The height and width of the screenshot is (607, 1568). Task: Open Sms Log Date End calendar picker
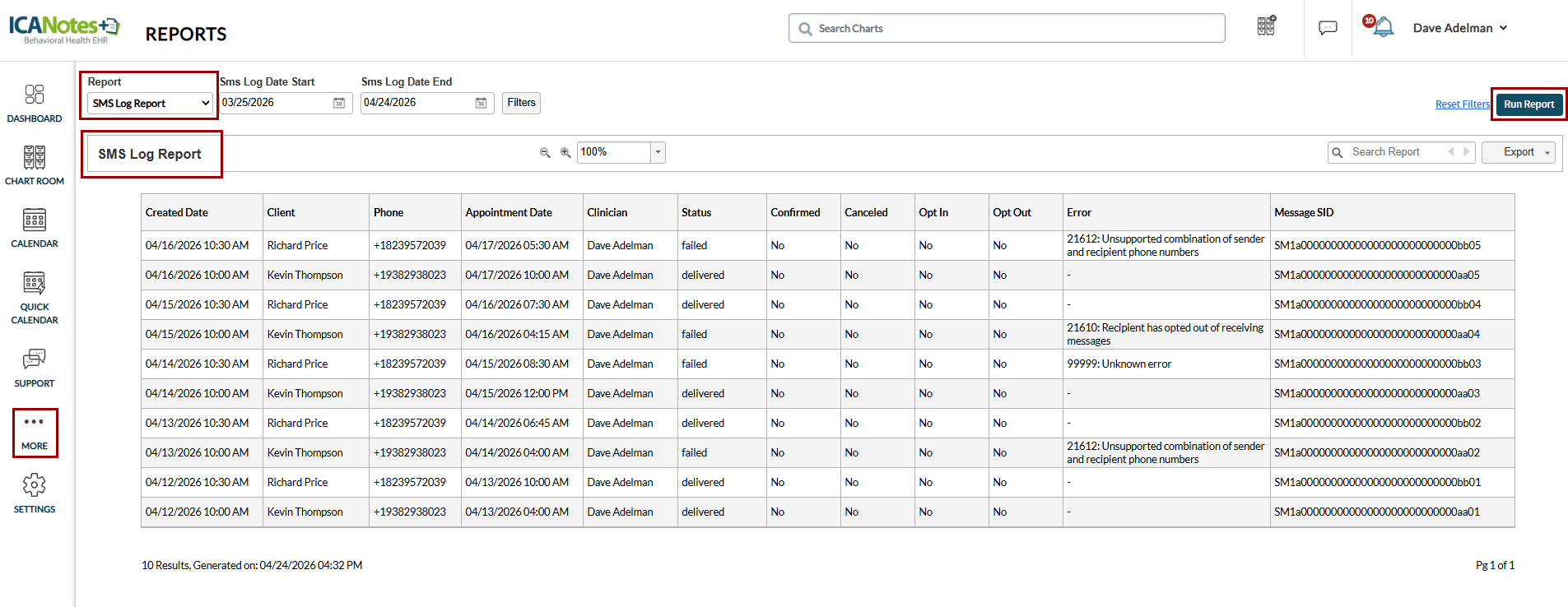tap(482, 103)
